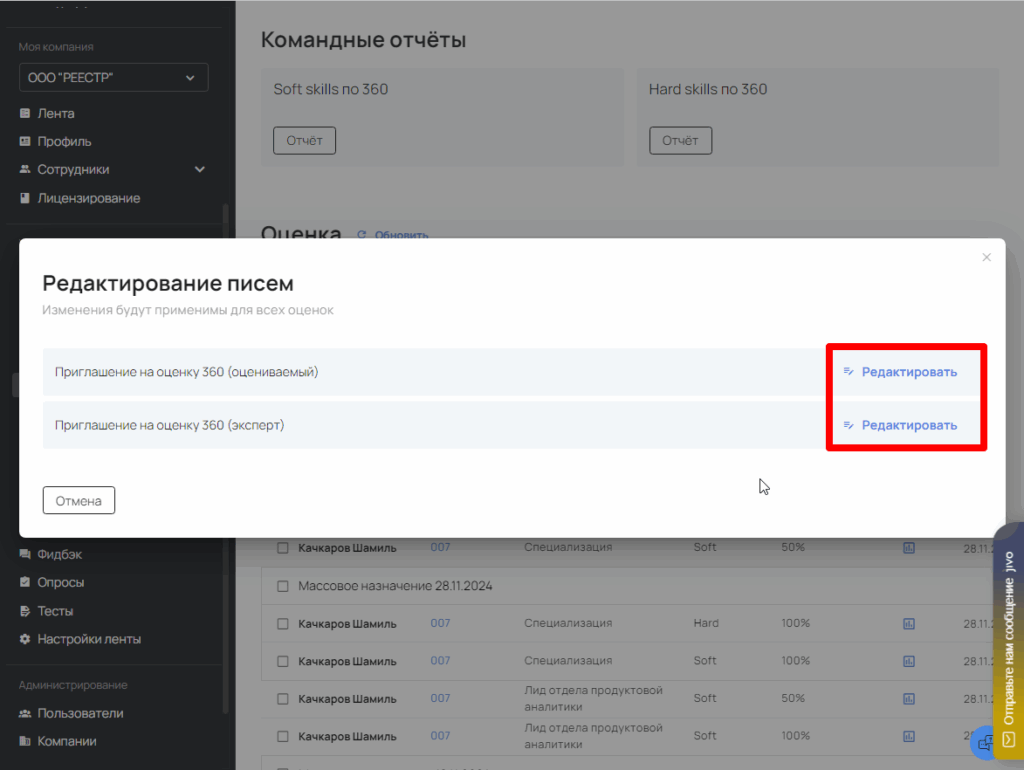The height and width of the screenshot is (770, 1024).
Task: Expand the Сотрудники submenu chevron
Action: (200, 170)
